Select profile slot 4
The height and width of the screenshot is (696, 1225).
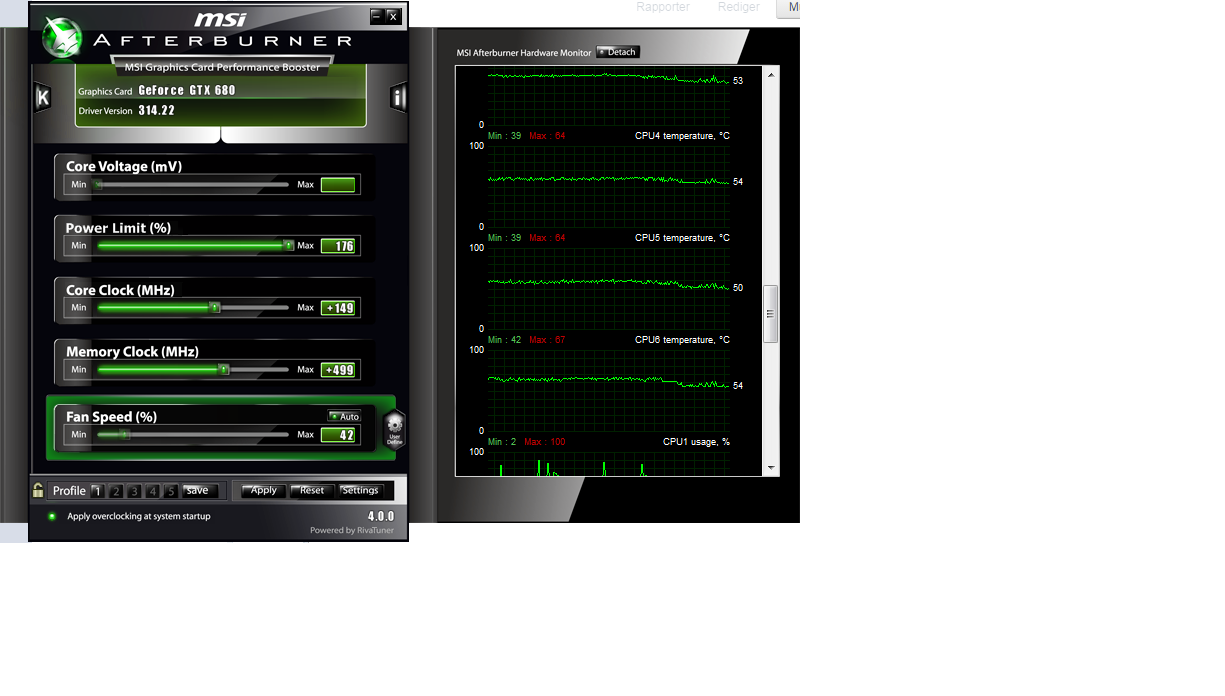[153, 491]
